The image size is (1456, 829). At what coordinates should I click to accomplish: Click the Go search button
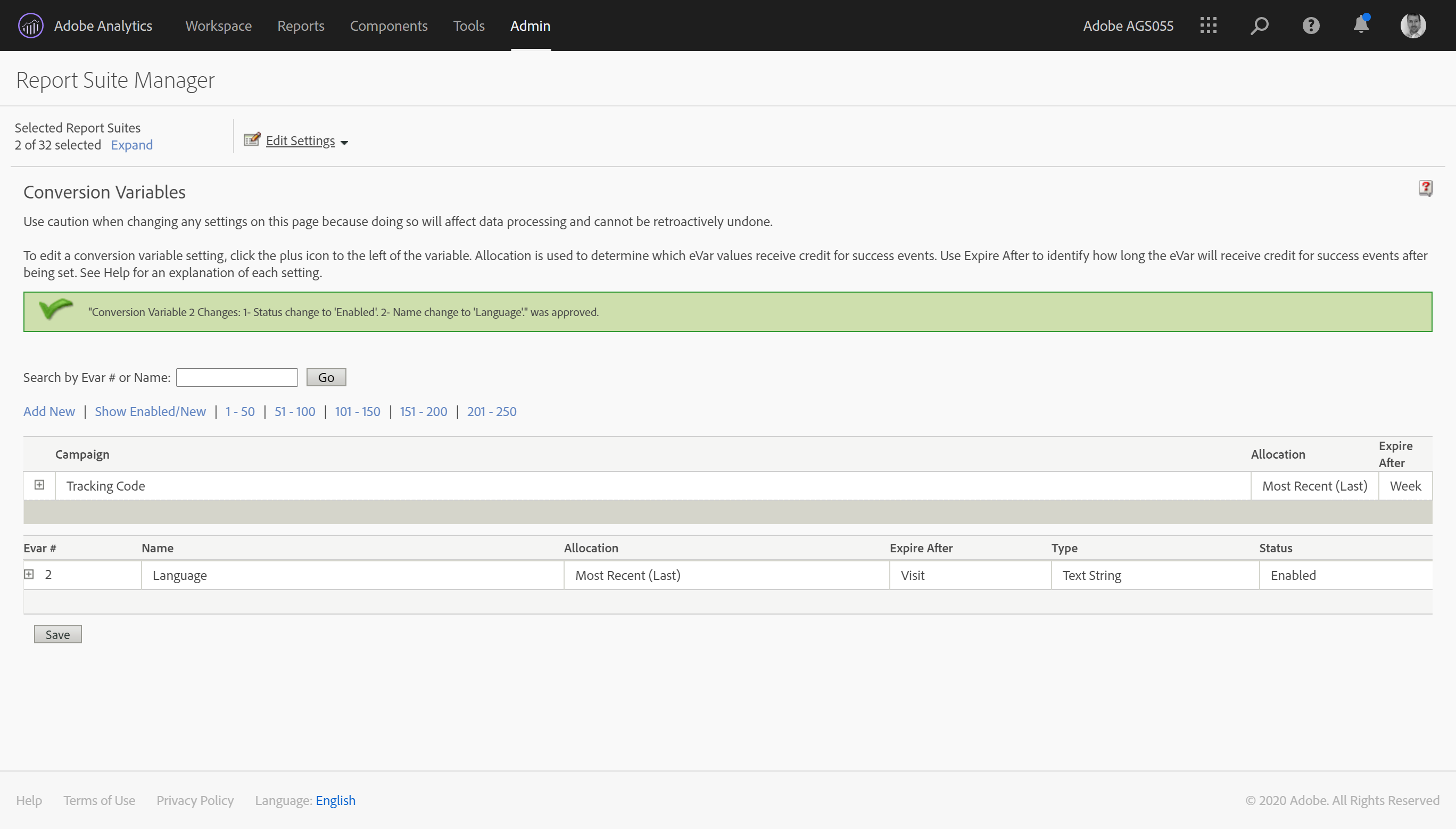point(326,377)
